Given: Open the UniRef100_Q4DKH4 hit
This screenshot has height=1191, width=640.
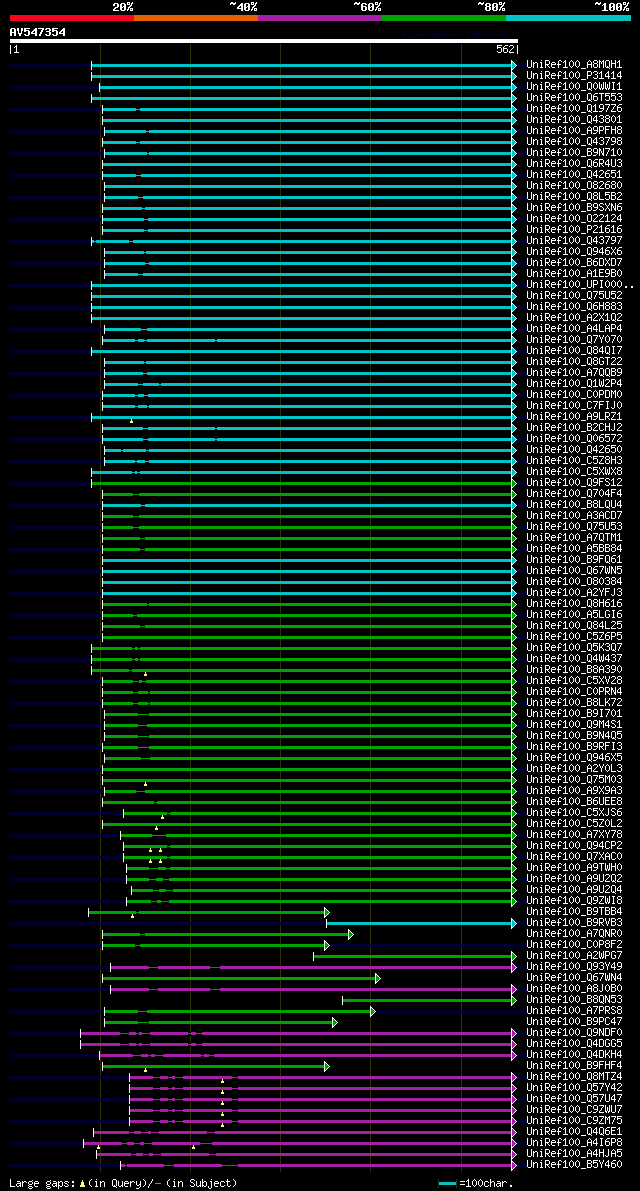Looking at the screenshot, I should 574,1055.
